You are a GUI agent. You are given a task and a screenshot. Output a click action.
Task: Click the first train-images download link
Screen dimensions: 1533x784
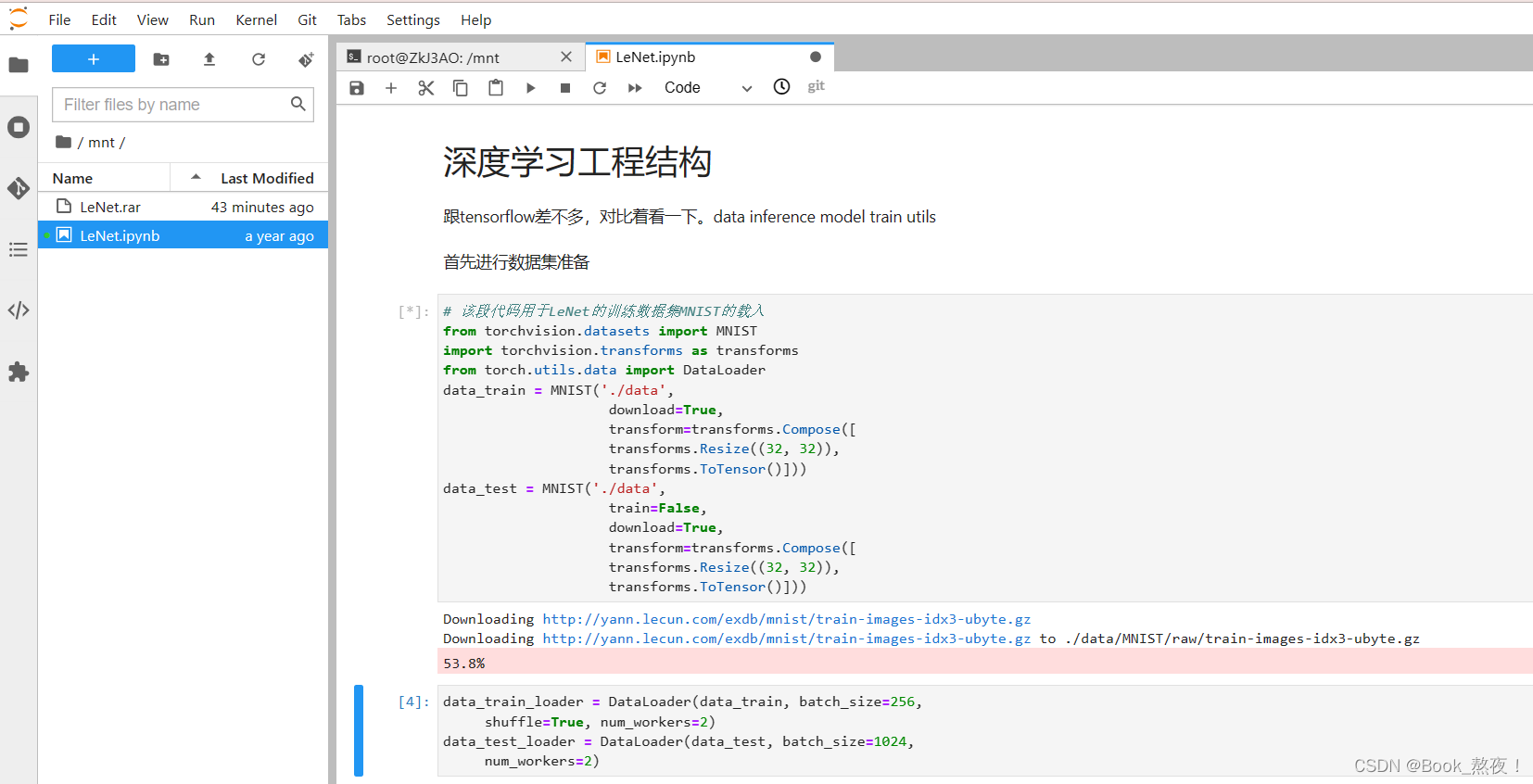pos(787,619)
